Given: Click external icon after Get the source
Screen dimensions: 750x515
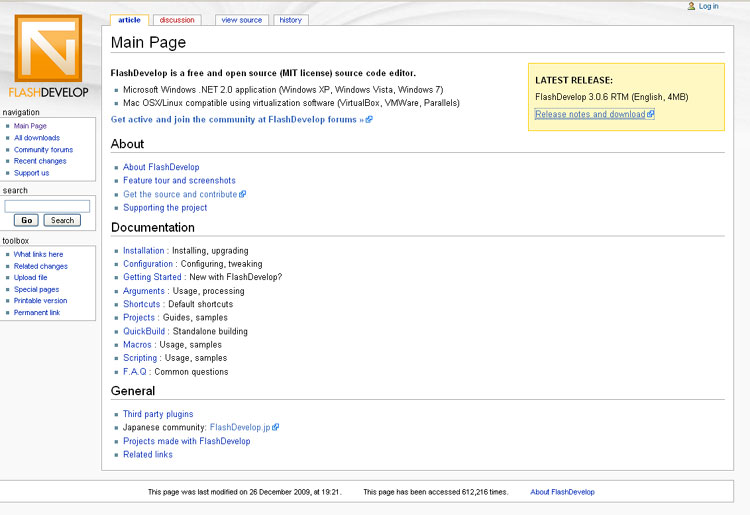Looking at the screenshot, I should click(243, 194).
